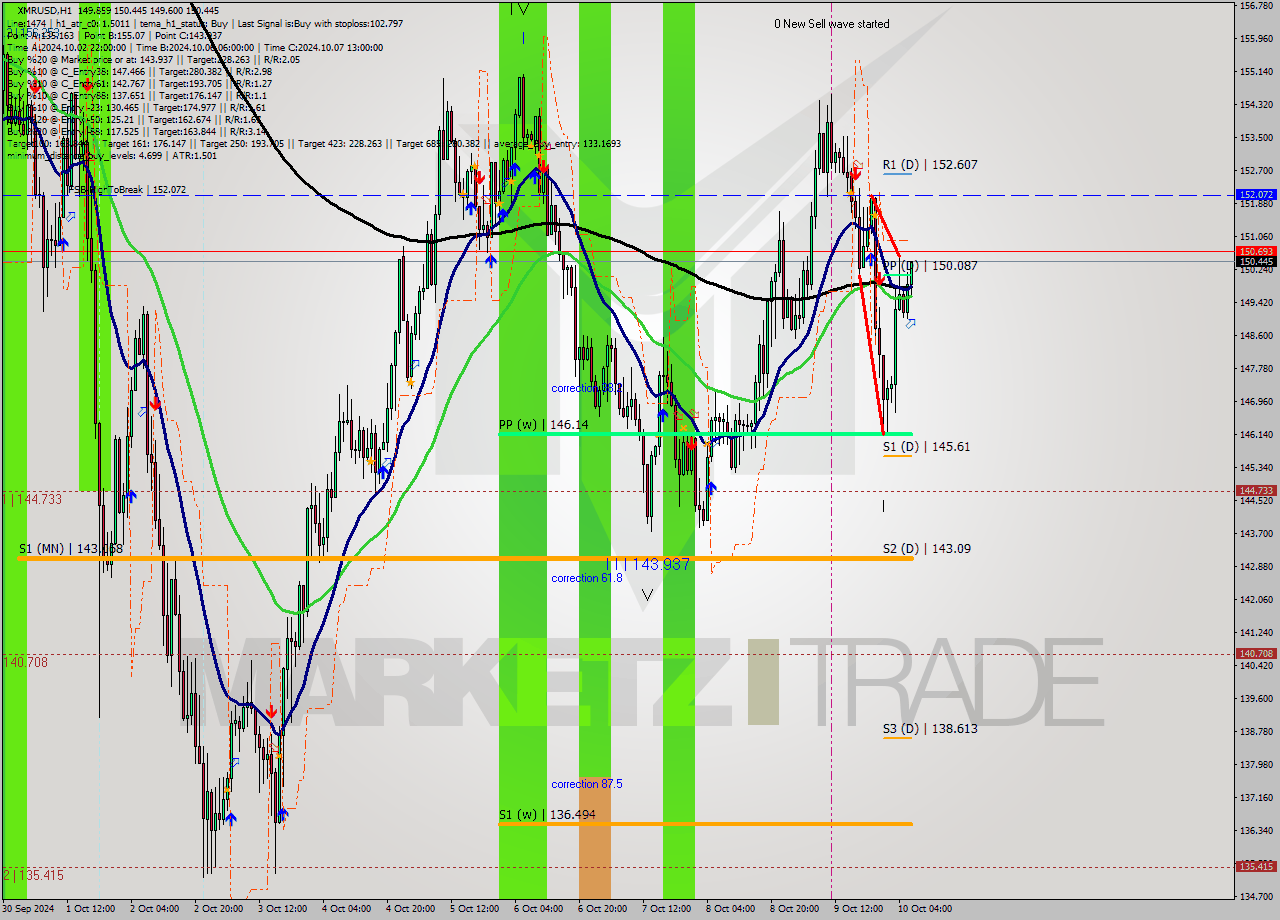1280x920 pixels.
Task: Click the R1 (D) | 152.607 pivot label
Action: [x=930, y=165]
